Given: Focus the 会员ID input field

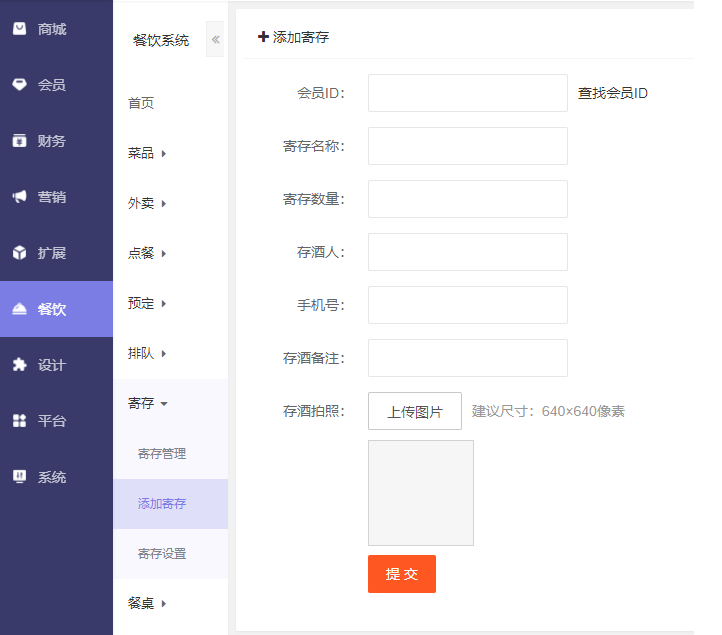Looking at the screenshot, I should pyautogui.click(x=467, y=93).
